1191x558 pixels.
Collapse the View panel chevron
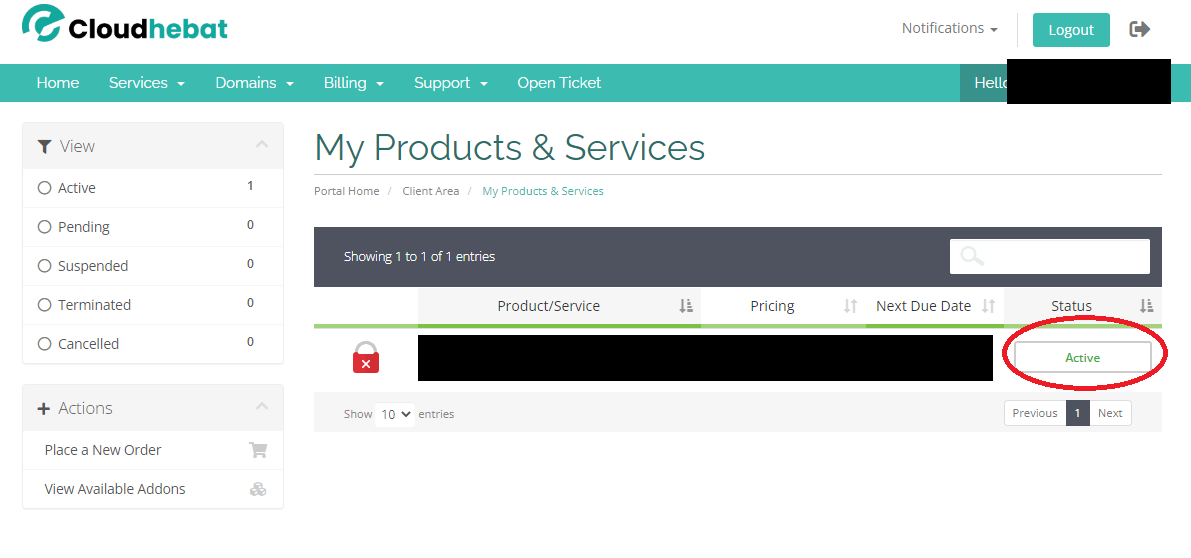click(262, 144)
